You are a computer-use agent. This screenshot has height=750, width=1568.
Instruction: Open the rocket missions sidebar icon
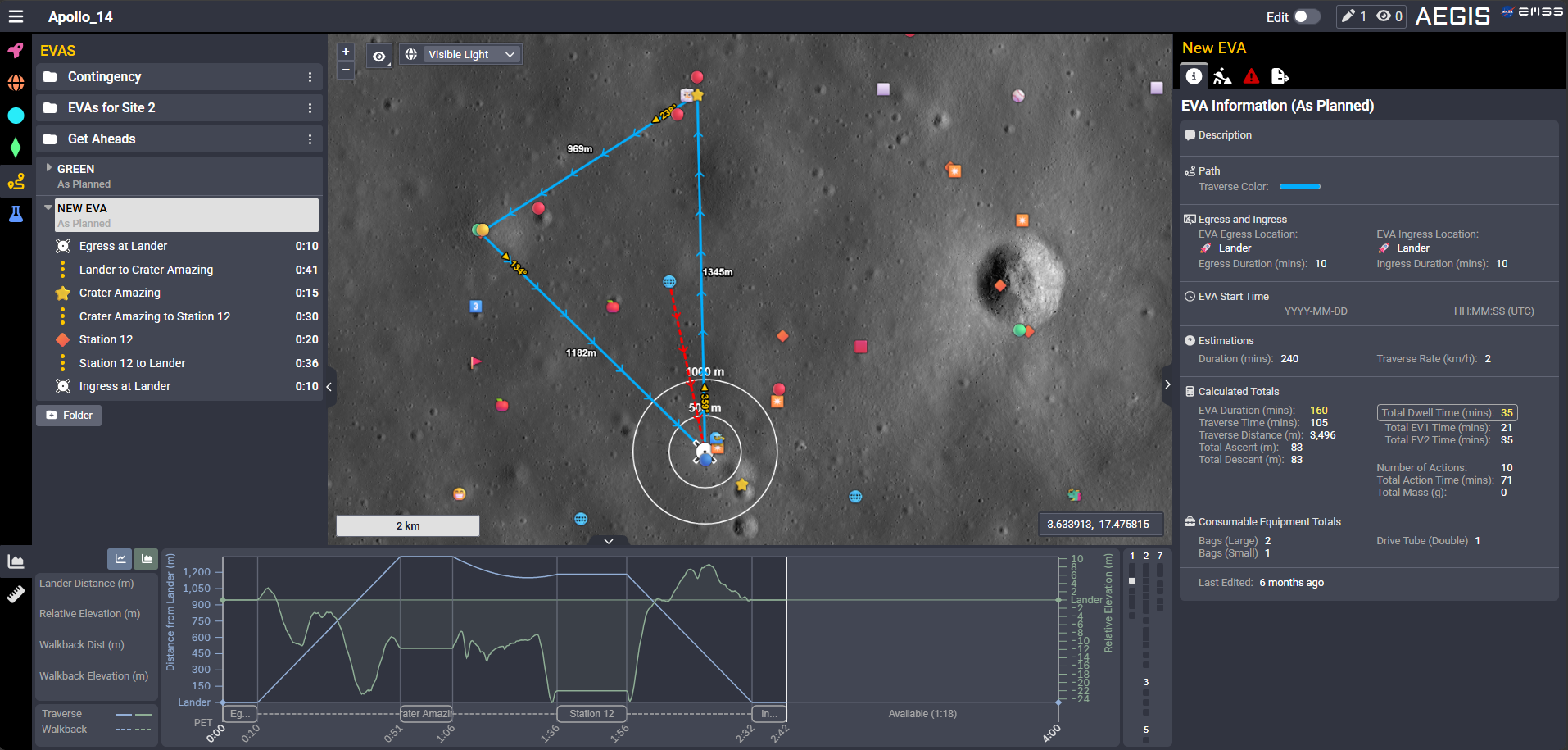(16, 51)
